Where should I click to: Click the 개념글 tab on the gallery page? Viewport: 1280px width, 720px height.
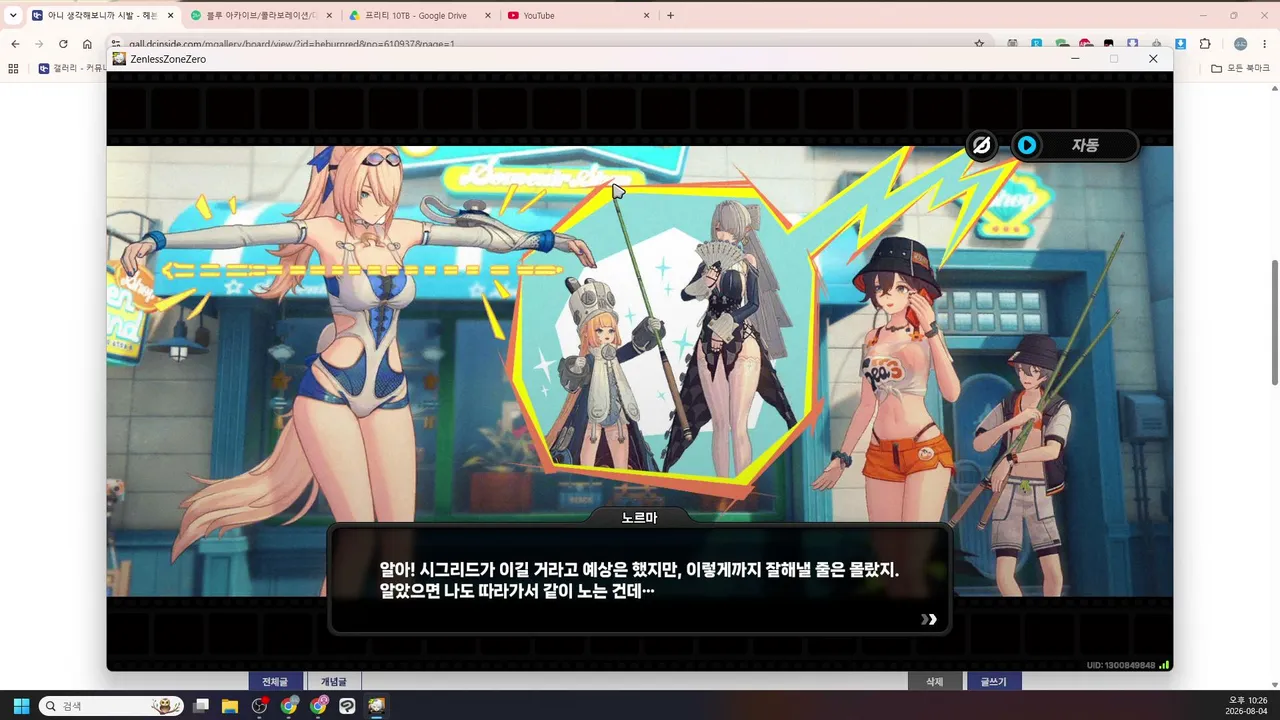tap(334, 681)
